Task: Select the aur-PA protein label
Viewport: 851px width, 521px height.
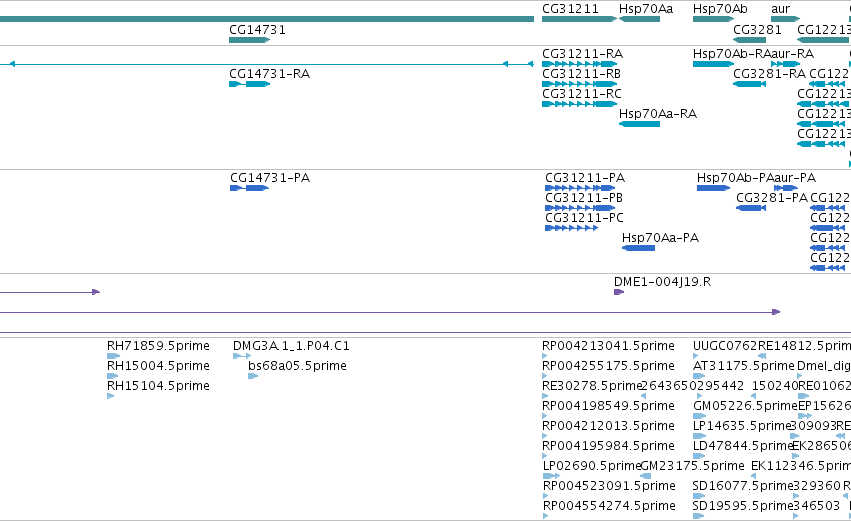Action: 795,179
